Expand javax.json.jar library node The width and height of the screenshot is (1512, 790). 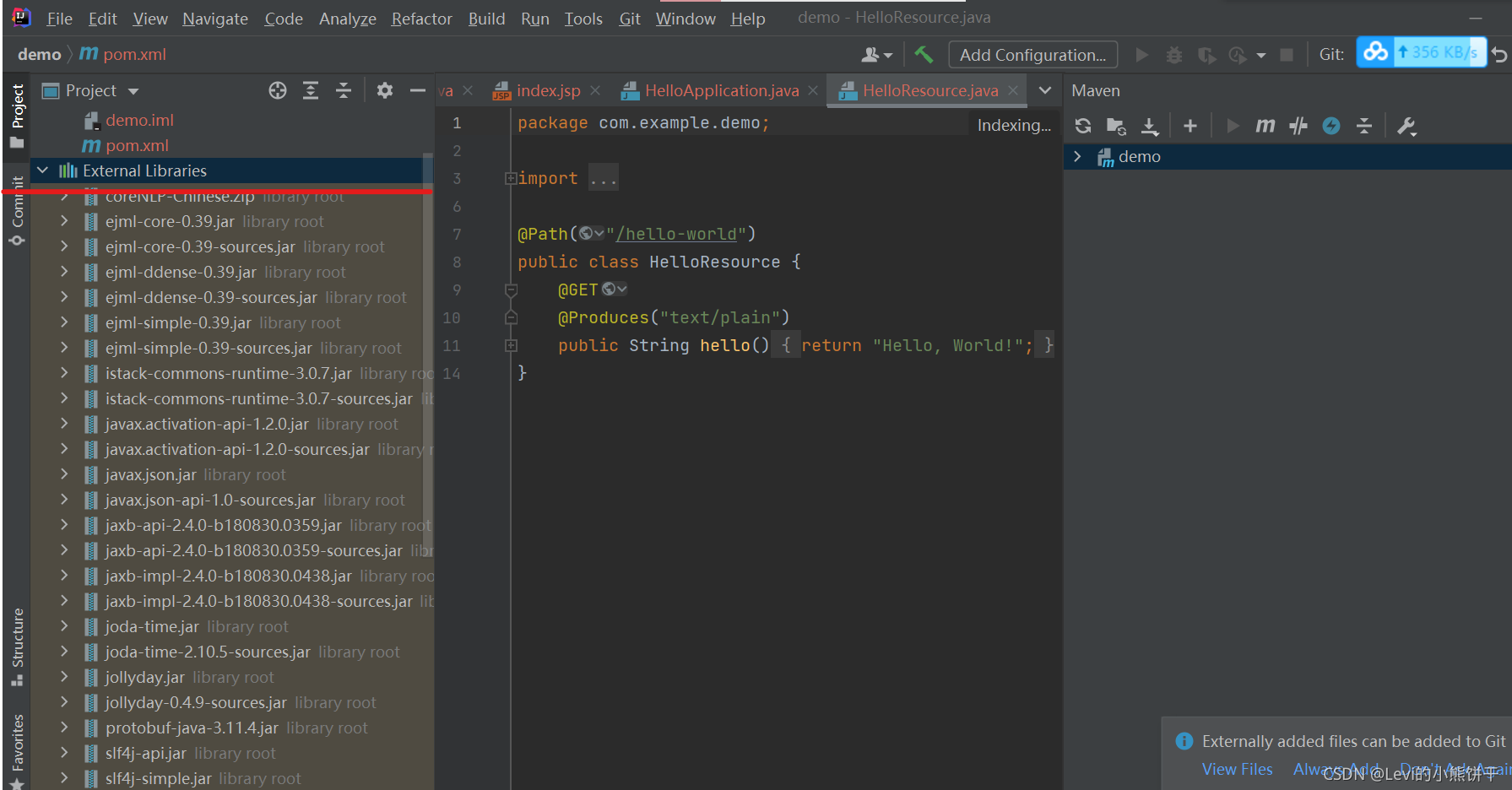point(64,474)
